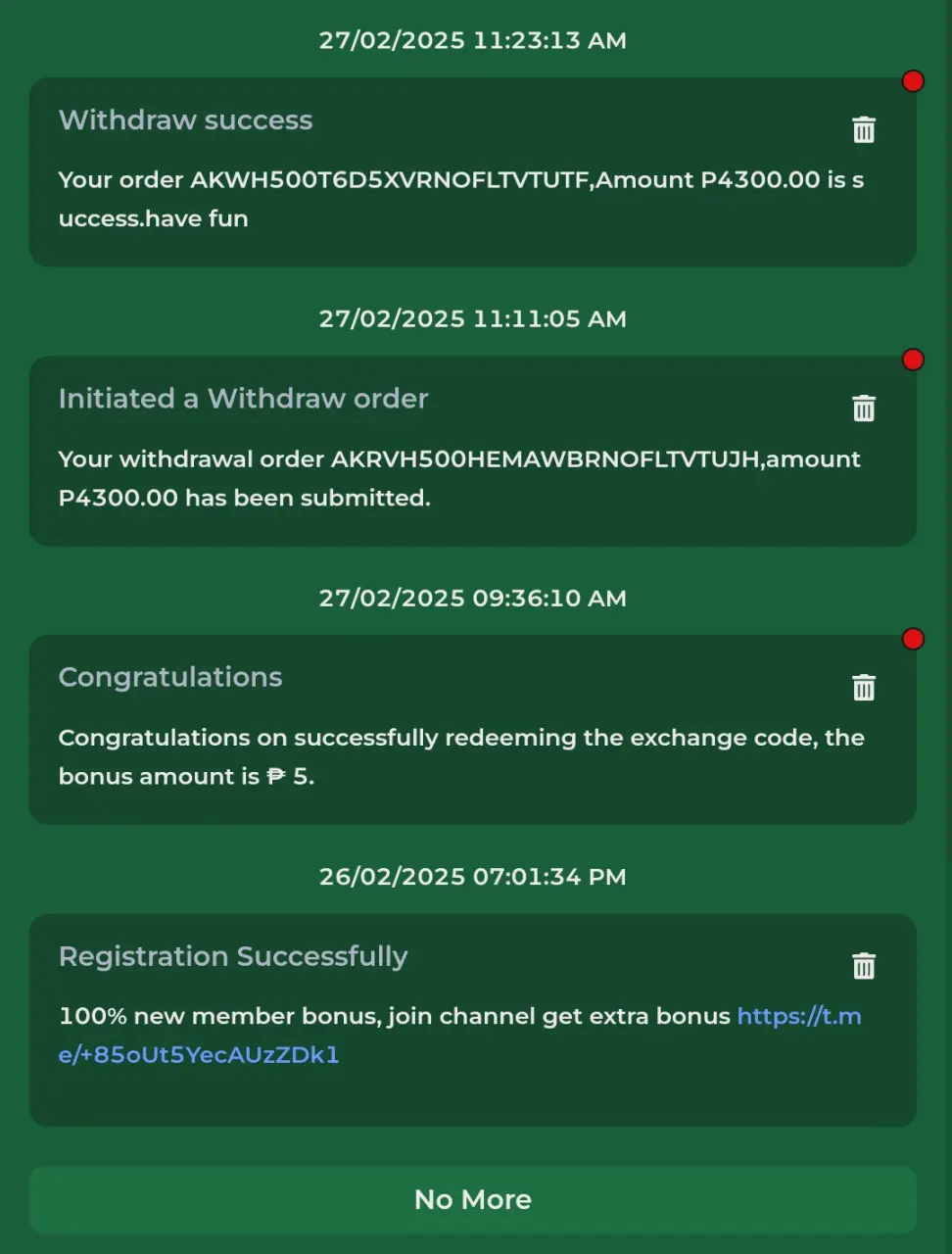Viewport: 952px width, 1254px height.
Task: Open the Registration Successfully heading
Action: pyautogui.click(x=233, y=956)
